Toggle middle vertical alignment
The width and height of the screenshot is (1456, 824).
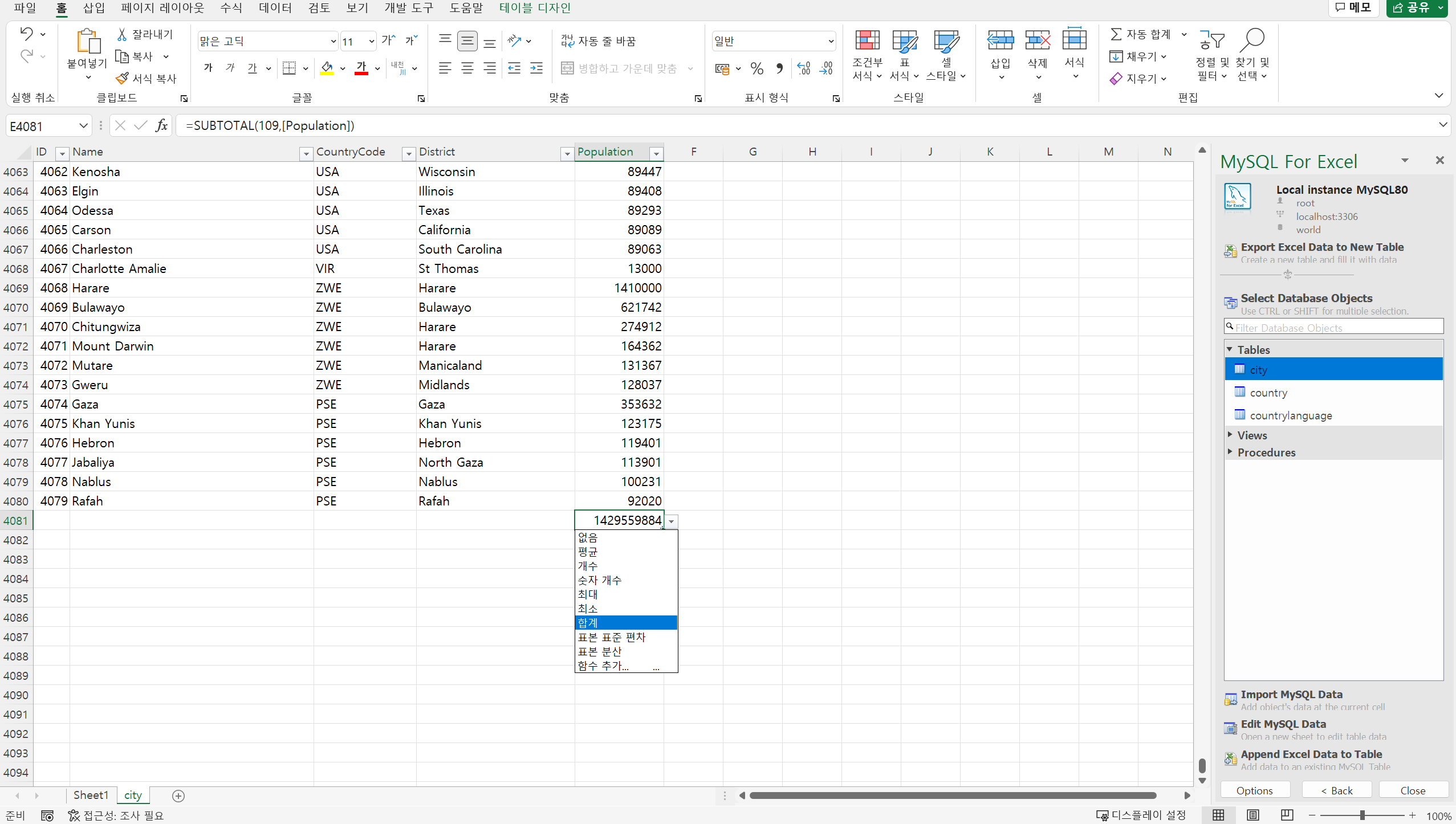tap(467, 41)
